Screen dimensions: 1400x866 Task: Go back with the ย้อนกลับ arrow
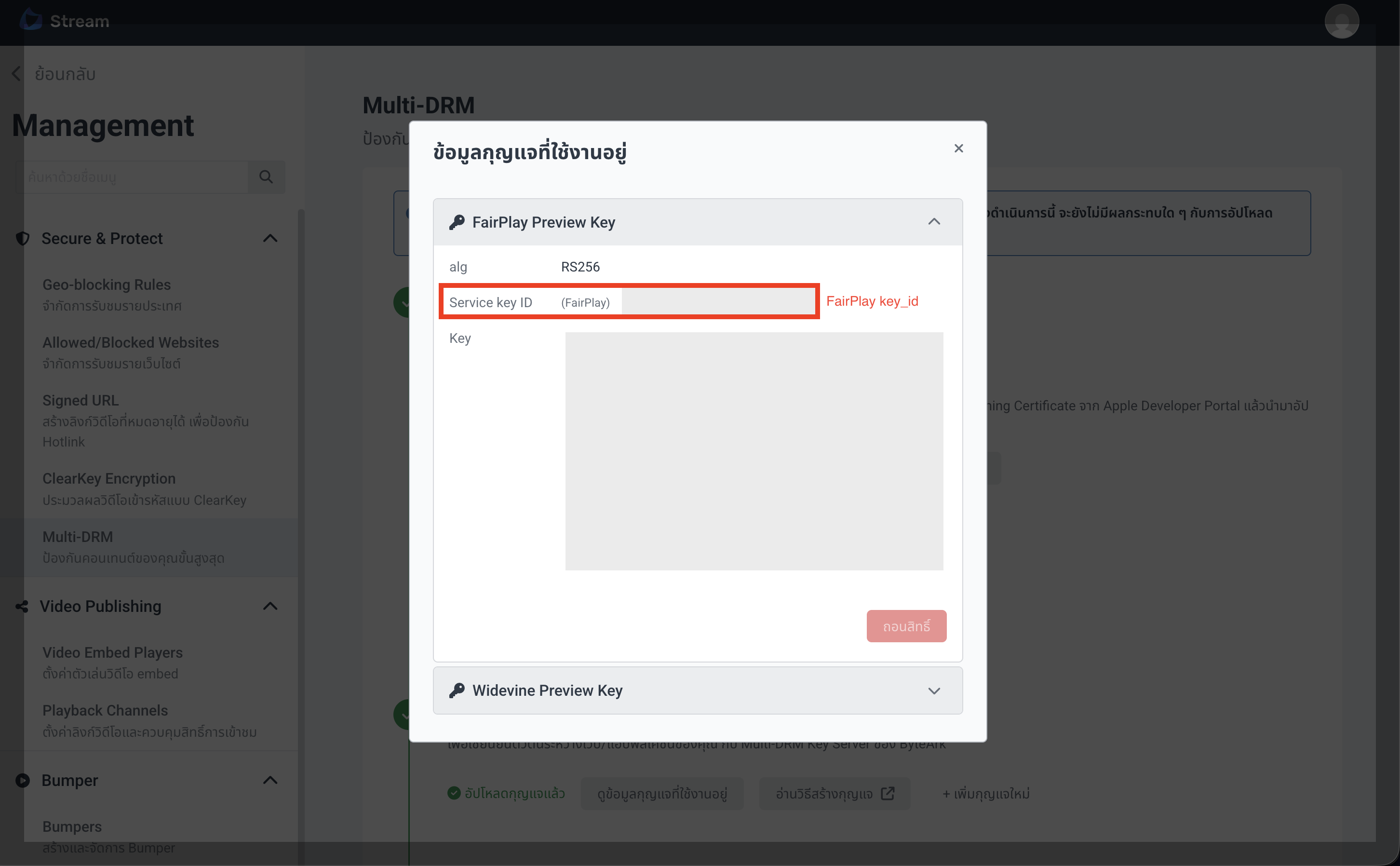click(16, 74)
